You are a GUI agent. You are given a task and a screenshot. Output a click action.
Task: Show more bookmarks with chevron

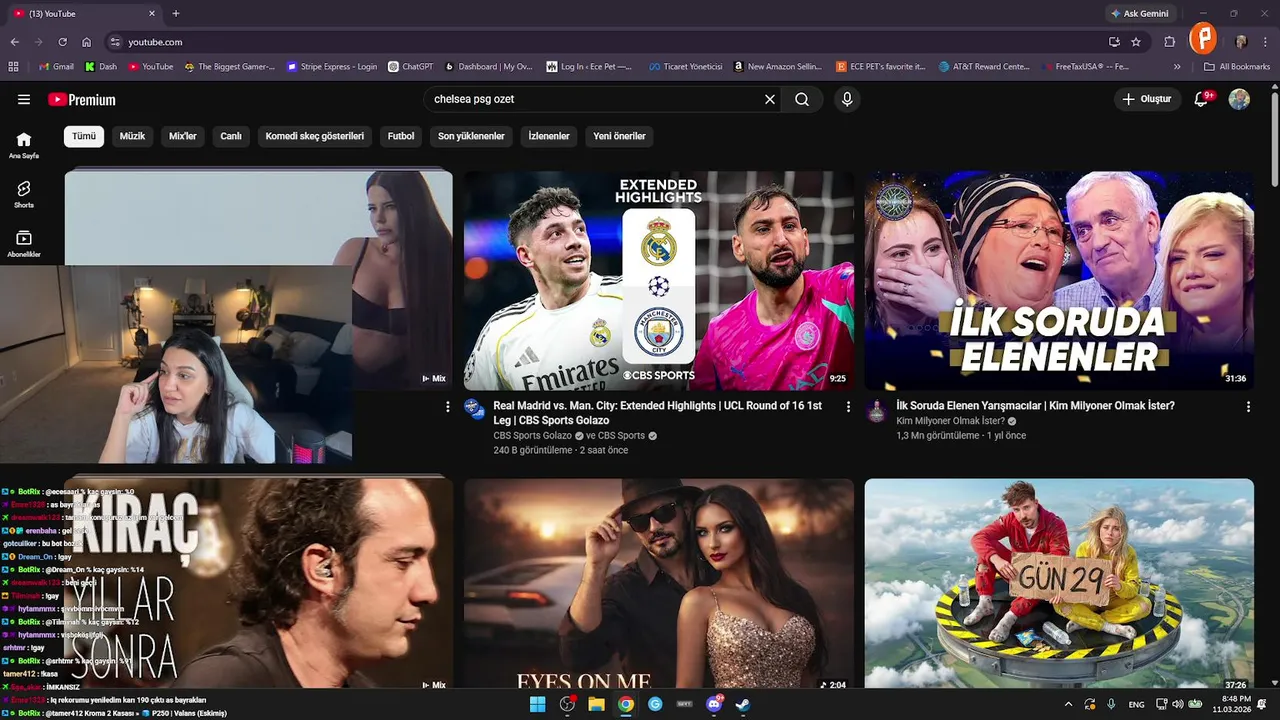(1177, 67)
